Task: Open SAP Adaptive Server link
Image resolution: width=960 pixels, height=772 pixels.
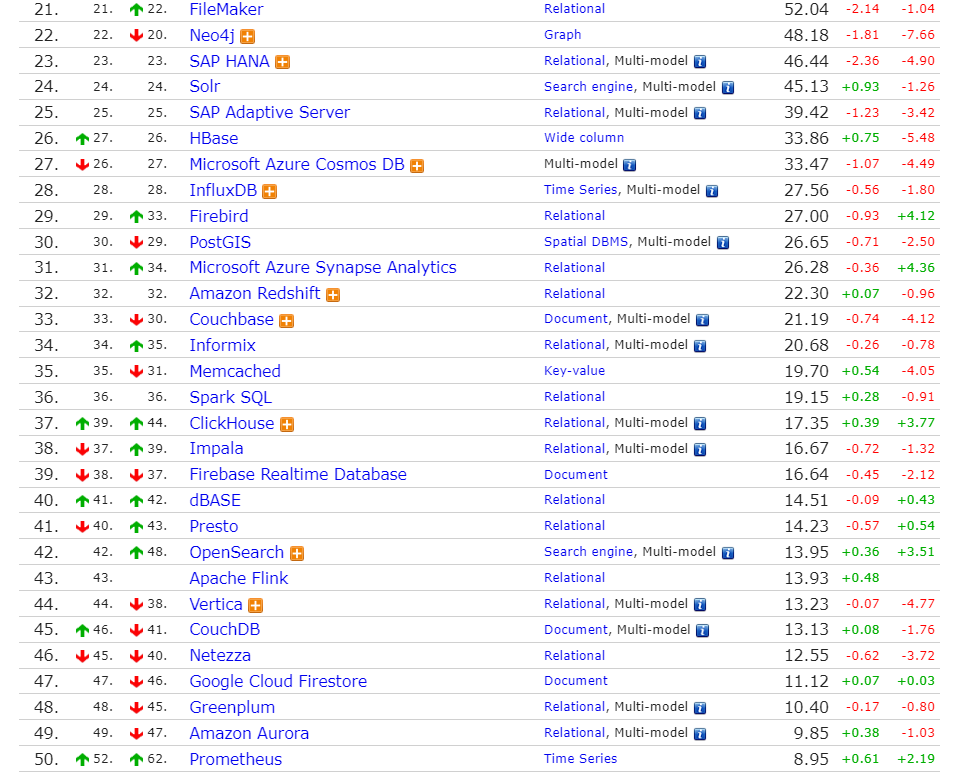Action: coord(269,112)
